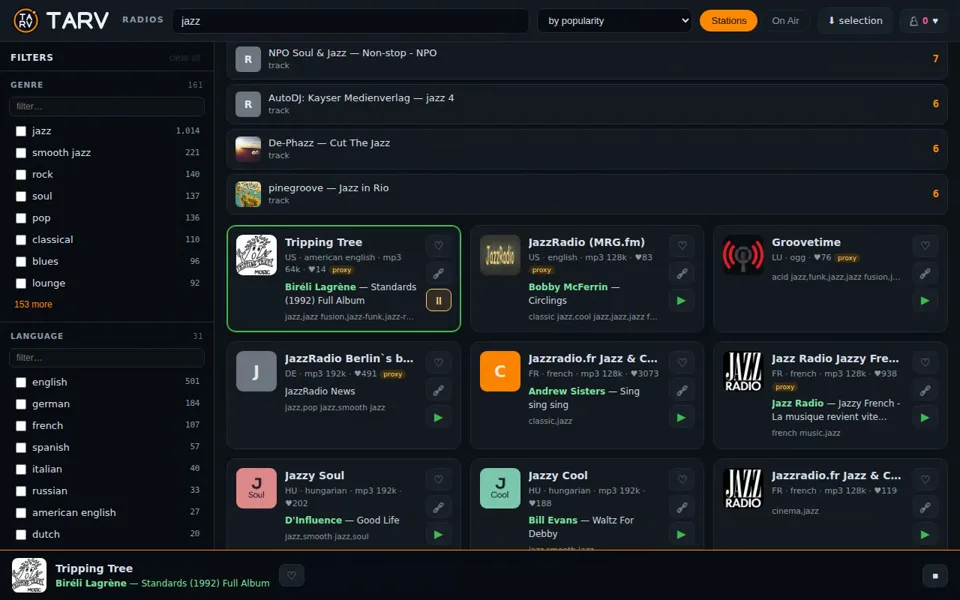Viewport: 960px width, 600px height.
Task: Click the TARV logo icon
Action: click(26, 21)
